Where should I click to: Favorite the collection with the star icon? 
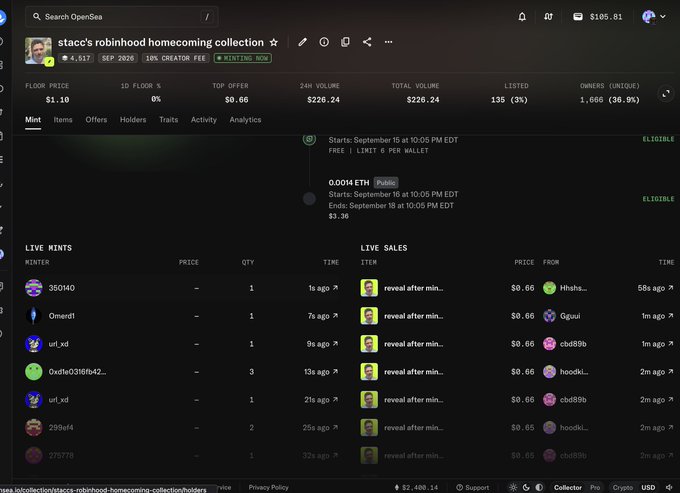click(x=274, y=42)
